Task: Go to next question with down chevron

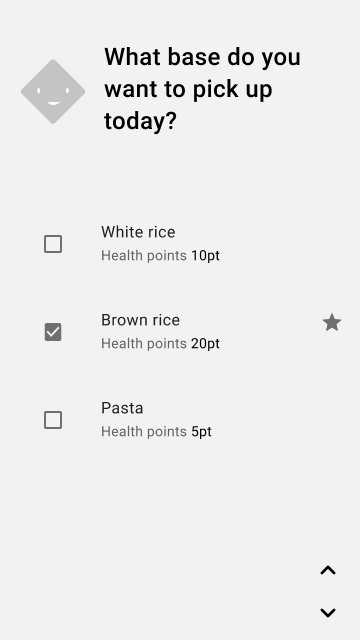Action: pos(328,613)
